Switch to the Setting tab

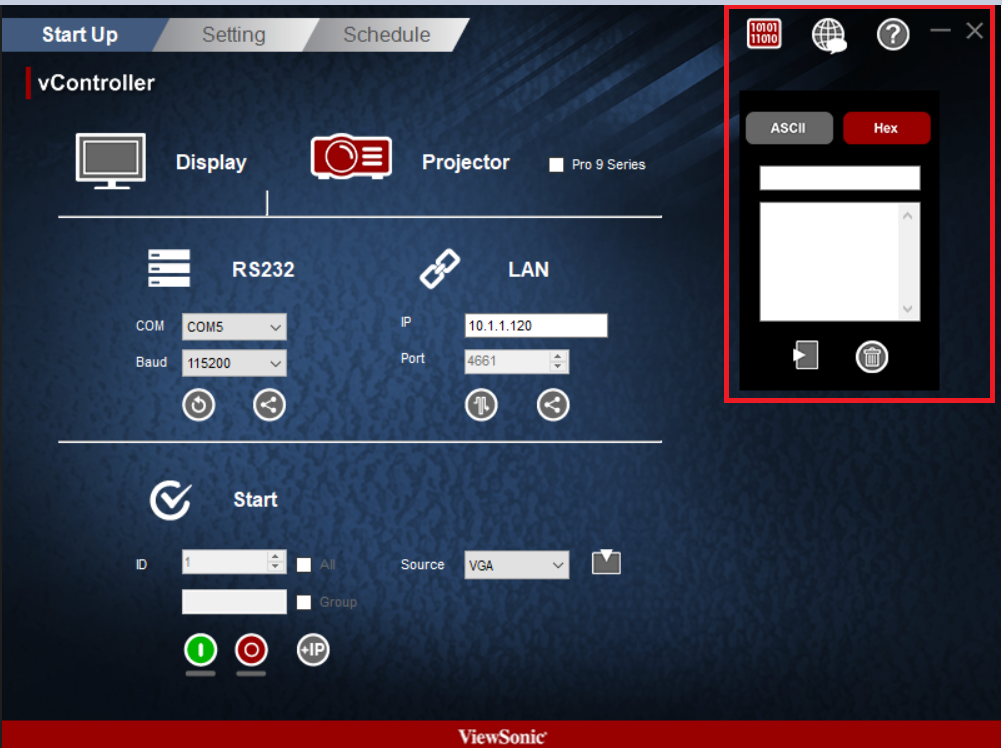click(234, 34)
